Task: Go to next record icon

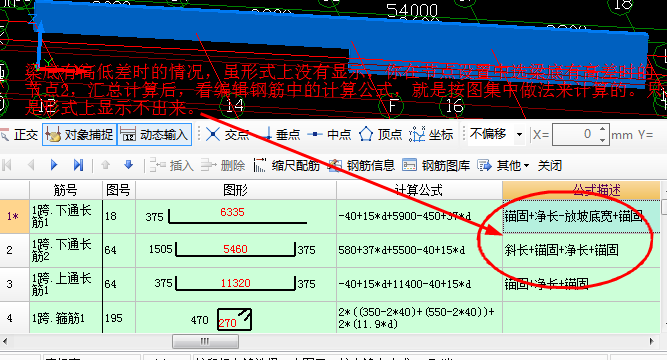Action: (54, 165)
